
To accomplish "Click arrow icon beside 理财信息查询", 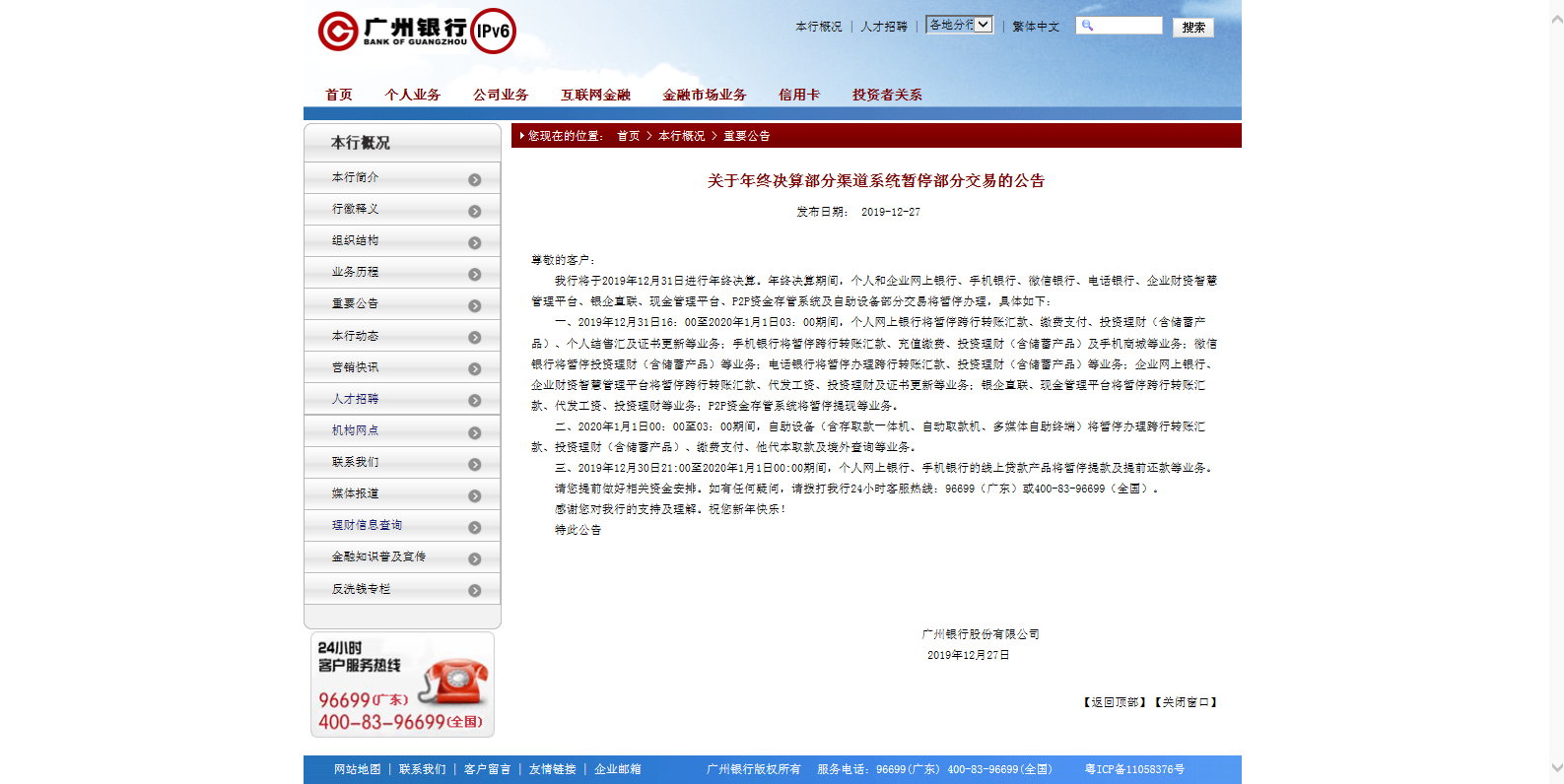I will click(474, 527).
